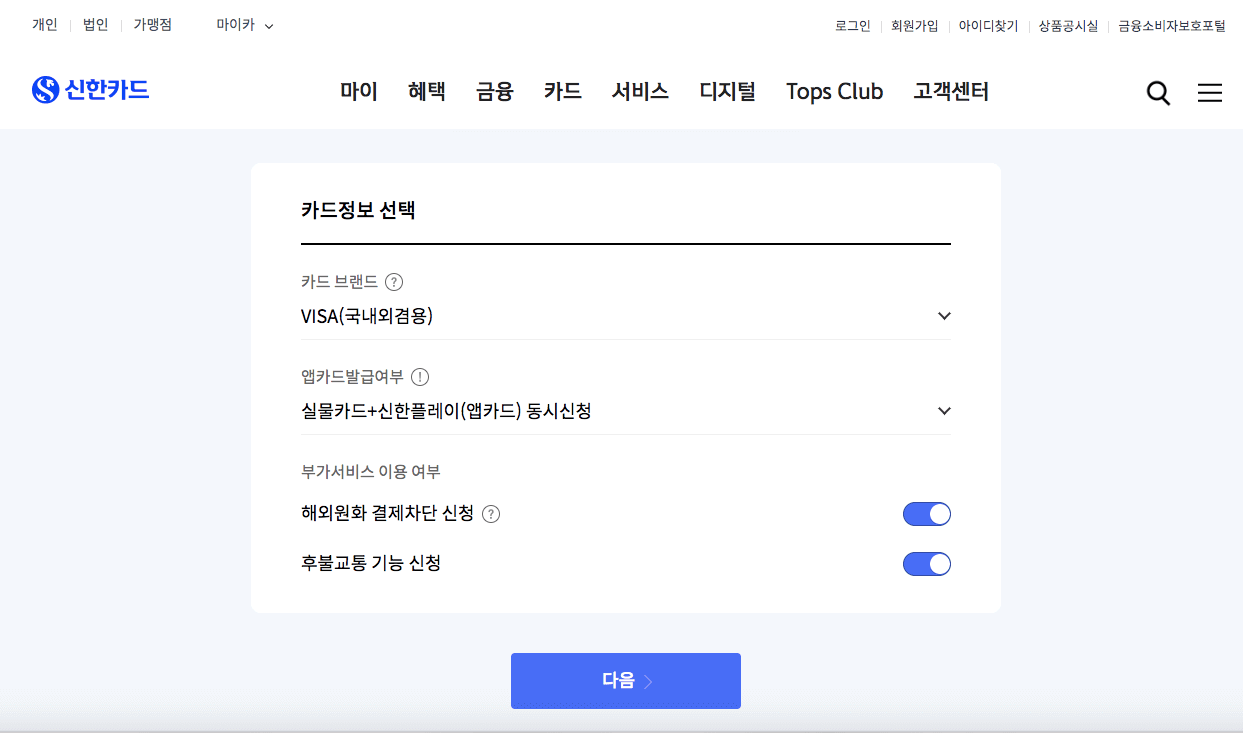The height and width of the screenshot is (733, 1243).
Task: Select Tops Club from the navigation
Action: (x=834, y=91)
